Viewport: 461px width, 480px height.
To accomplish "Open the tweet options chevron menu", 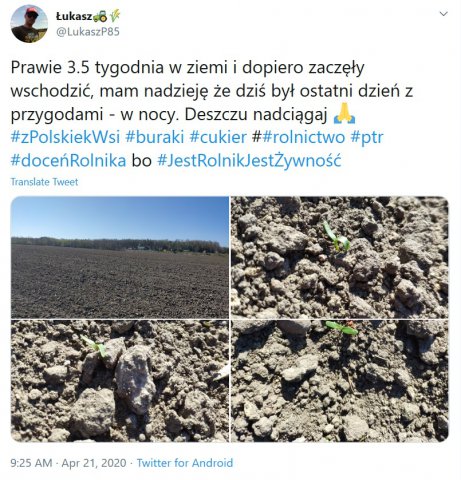I will point(443,14).
